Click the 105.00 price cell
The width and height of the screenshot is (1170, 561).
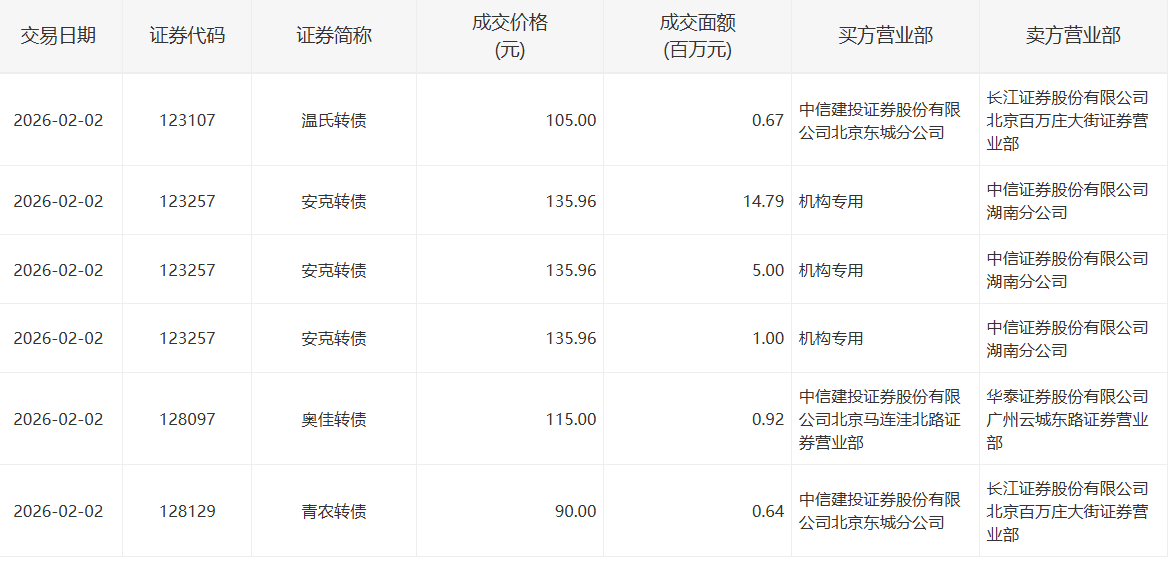[571, 120]
